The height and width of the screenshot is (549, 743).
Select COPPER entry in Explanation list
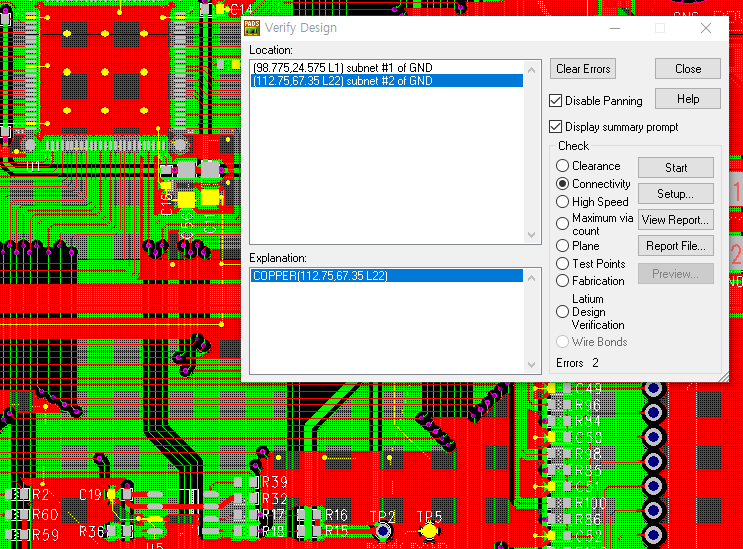[320, 276]
